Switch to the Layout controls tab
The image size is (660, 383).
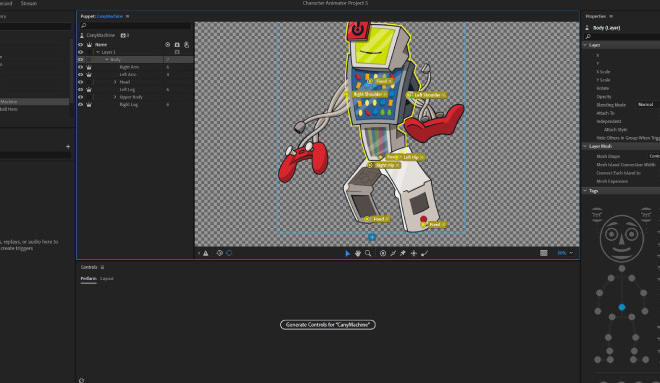pos(106,279)
